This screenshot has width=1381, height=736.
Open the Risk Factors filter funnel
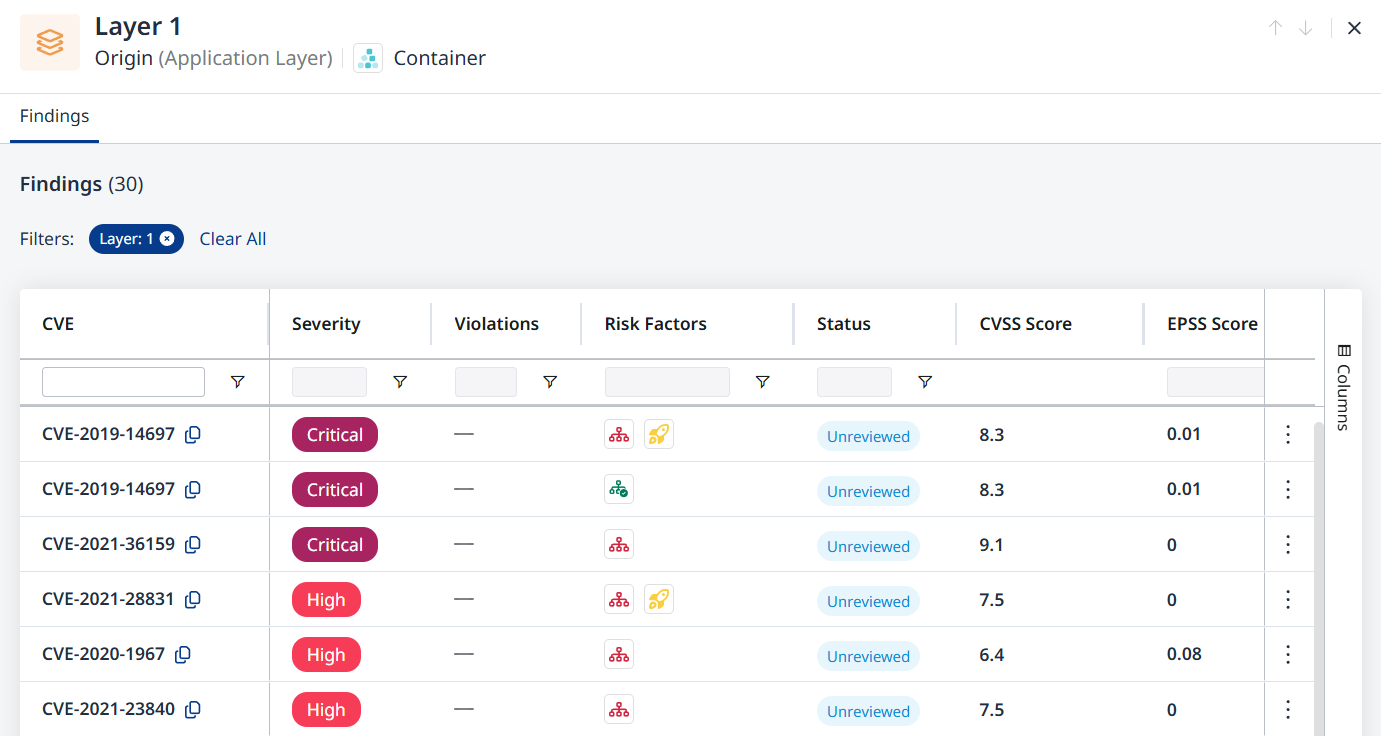762,382
